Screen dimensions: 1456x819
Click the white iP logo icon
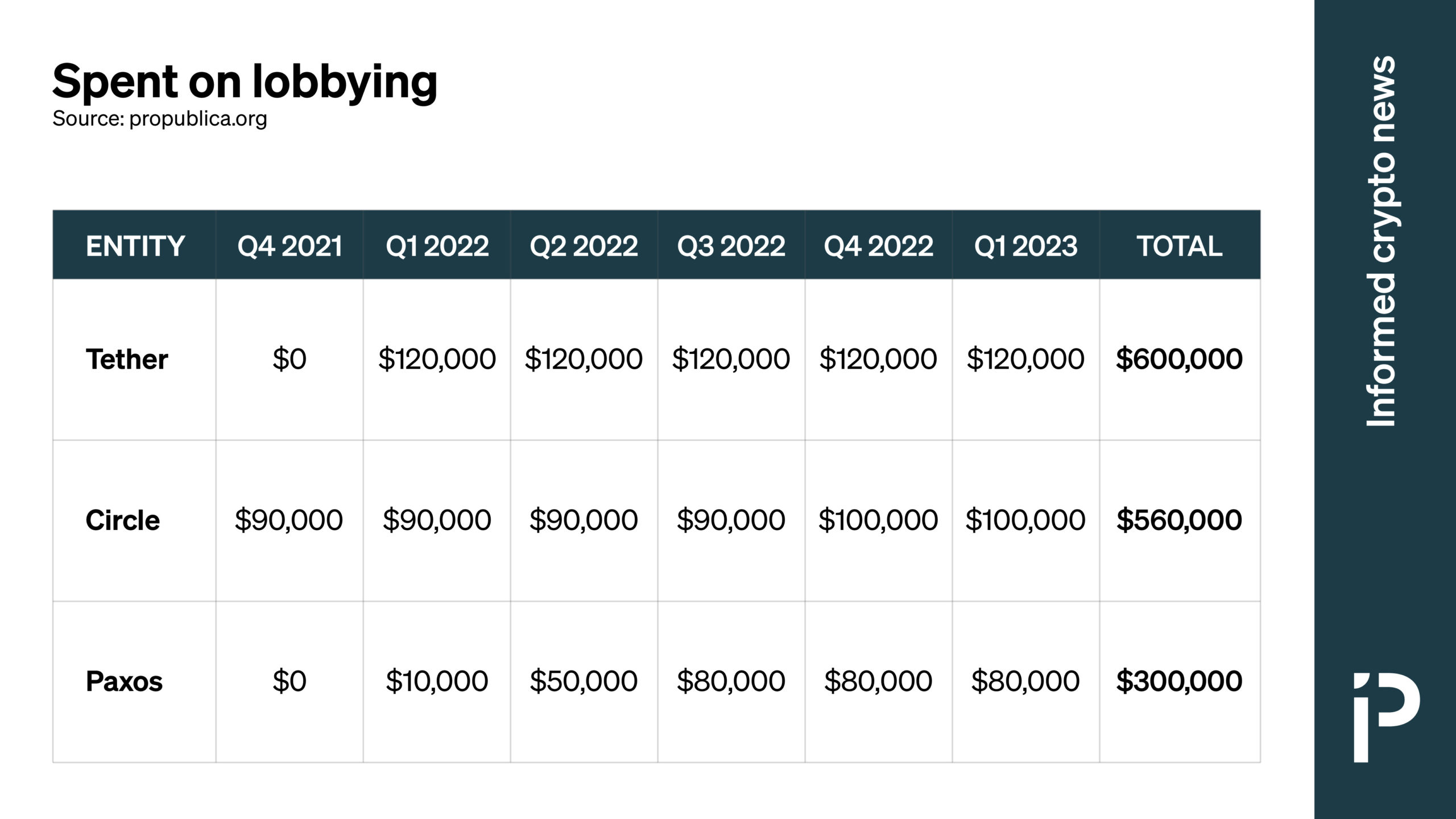pos(1387,717)
